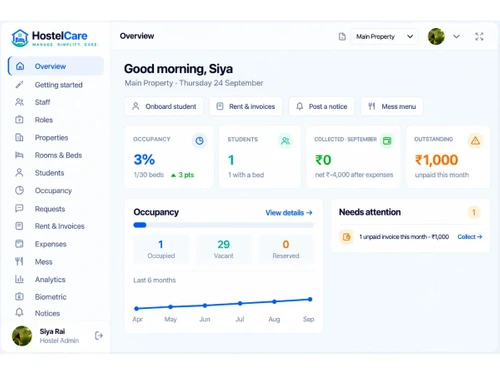Click the 29 Vacant tile
This screenshot has width=500, height=375.
tap(223, 249)
